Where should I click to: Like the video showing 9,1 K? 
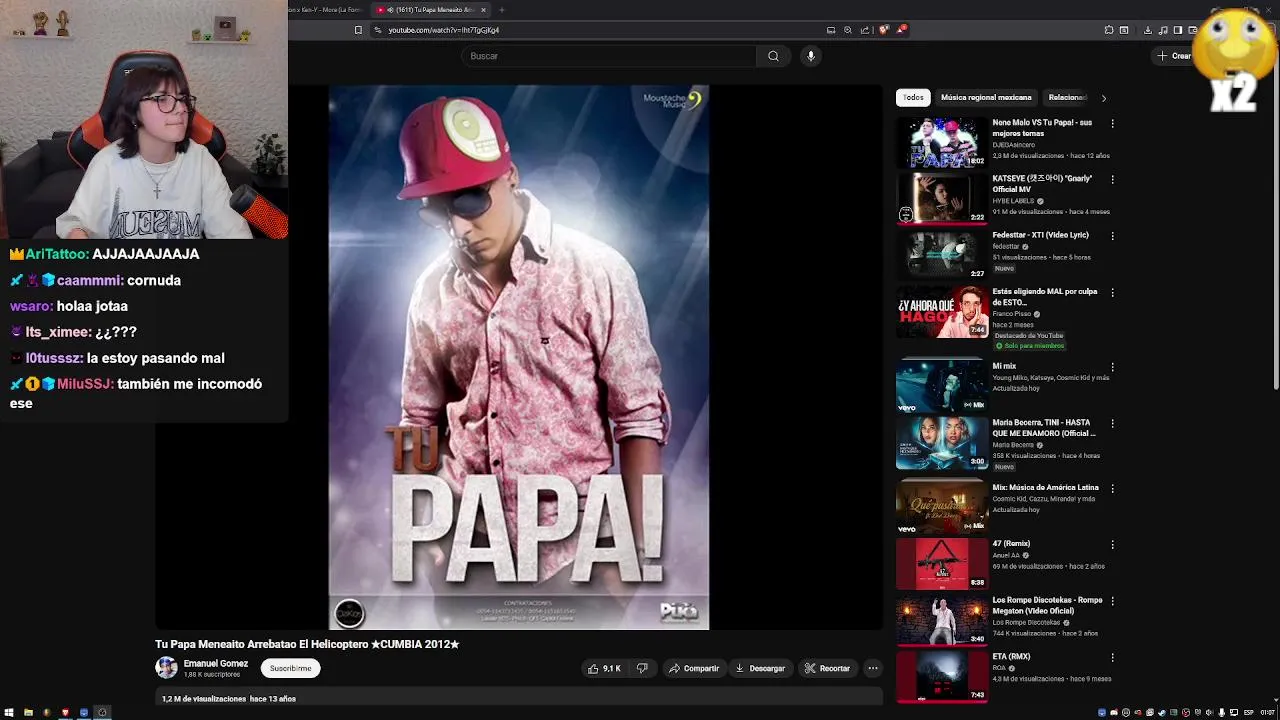(x=604, y=668)
